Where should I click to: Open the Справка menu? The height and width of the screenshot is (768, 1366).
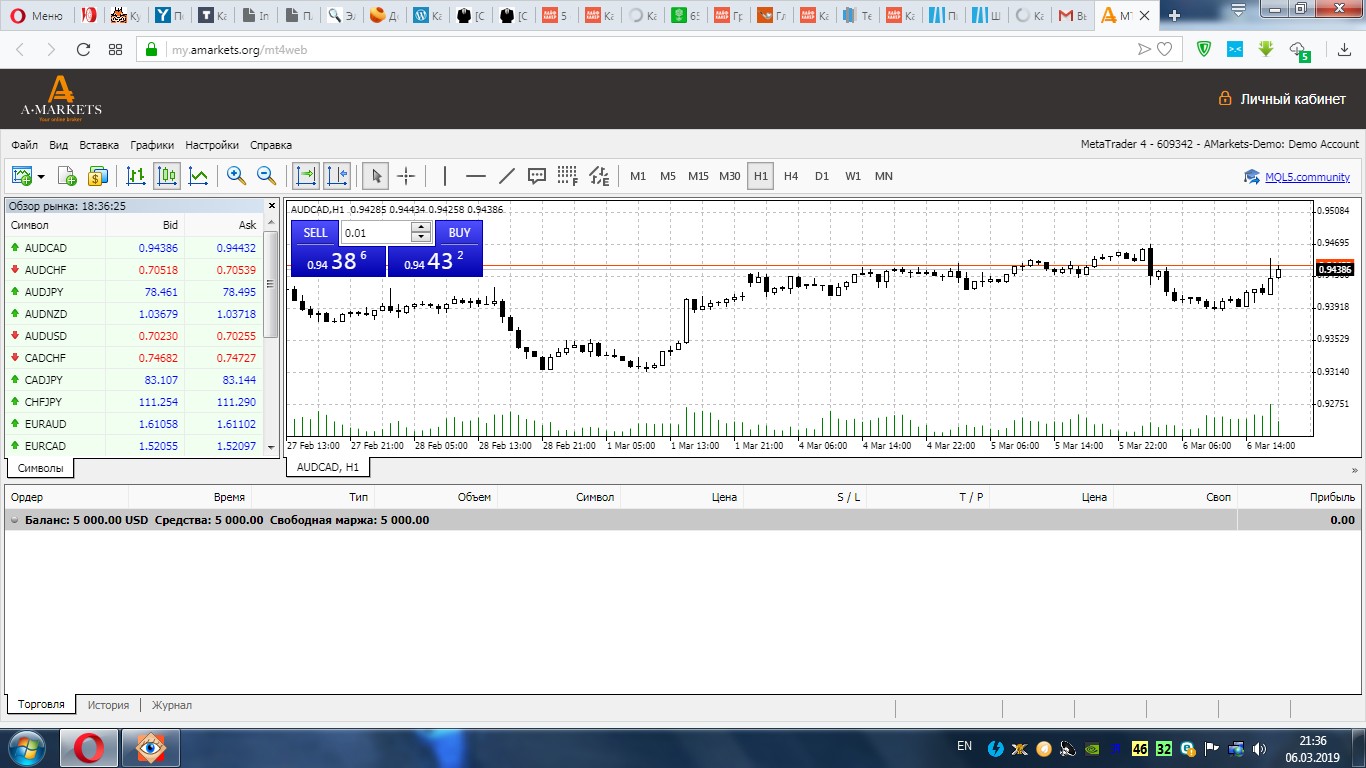point(271,144)
